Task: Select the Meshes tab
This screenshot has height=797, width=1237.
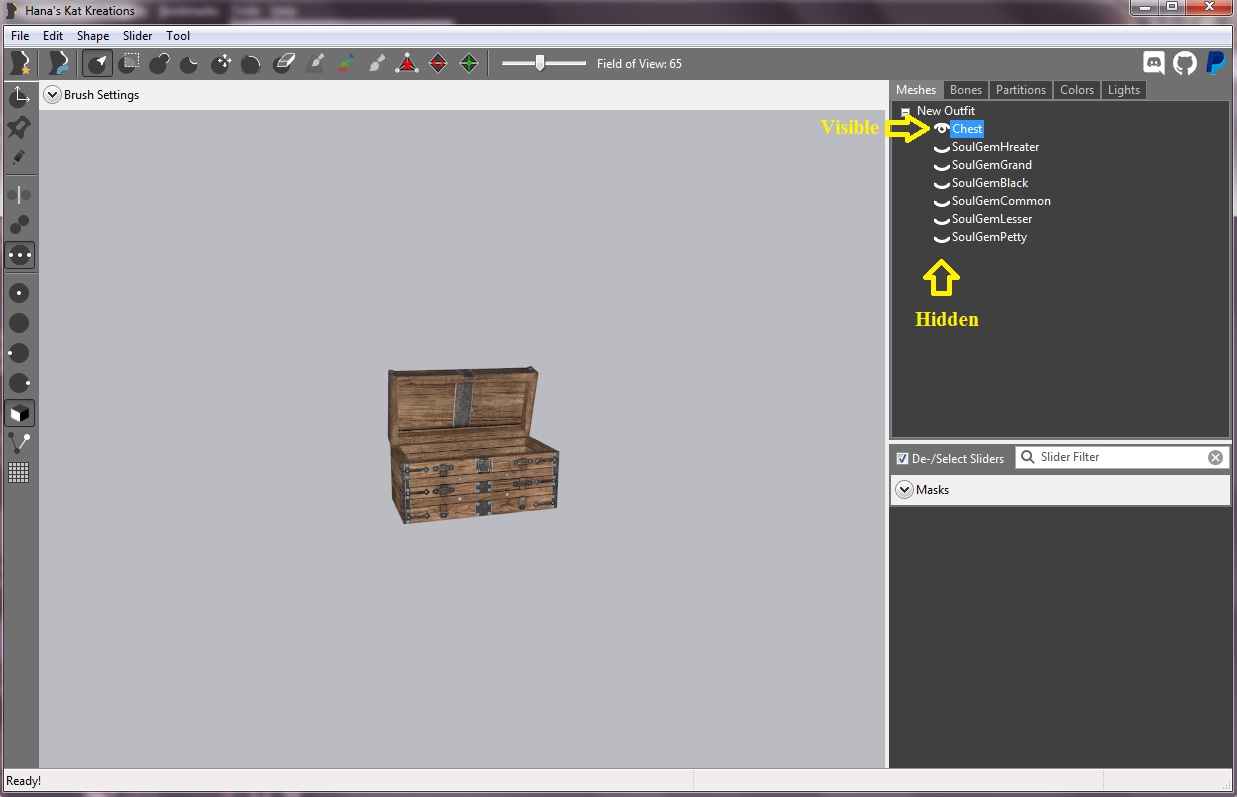Action: tap(916, 90)
